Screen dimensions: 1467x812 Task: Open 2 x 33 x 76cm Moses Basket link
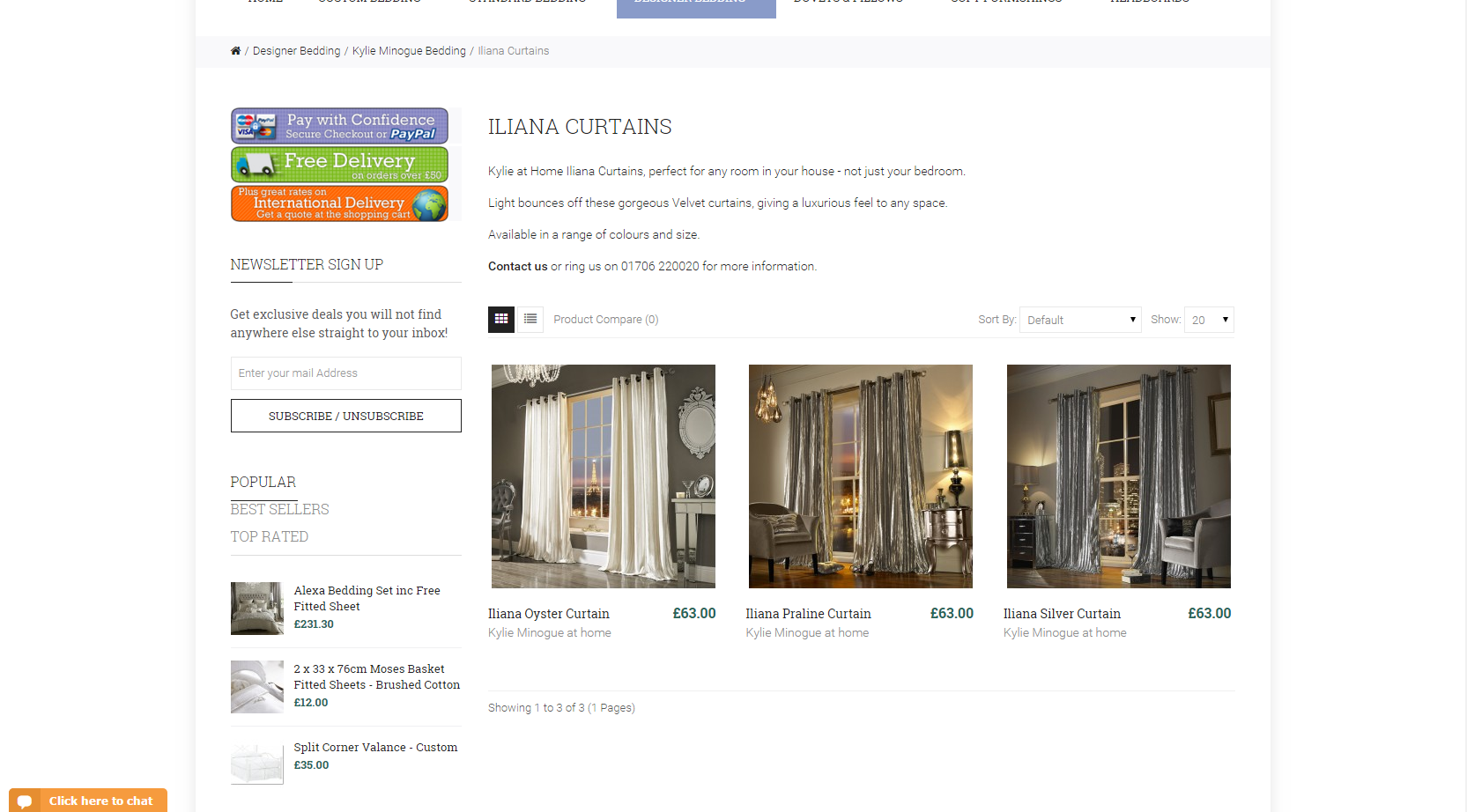(x=377, y=677)
